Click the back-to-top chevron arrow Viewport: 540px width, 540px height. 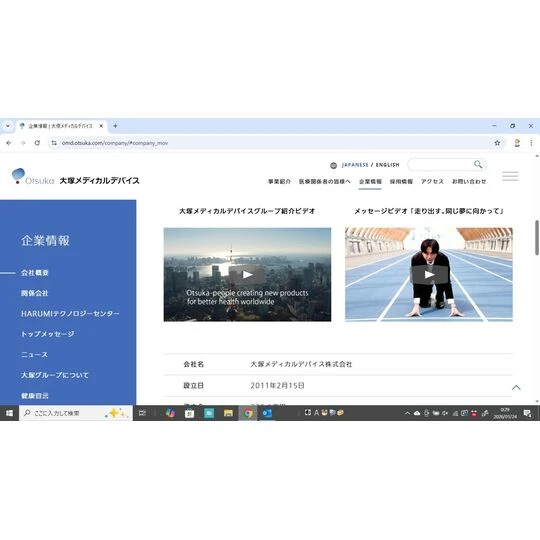point(516,387)
